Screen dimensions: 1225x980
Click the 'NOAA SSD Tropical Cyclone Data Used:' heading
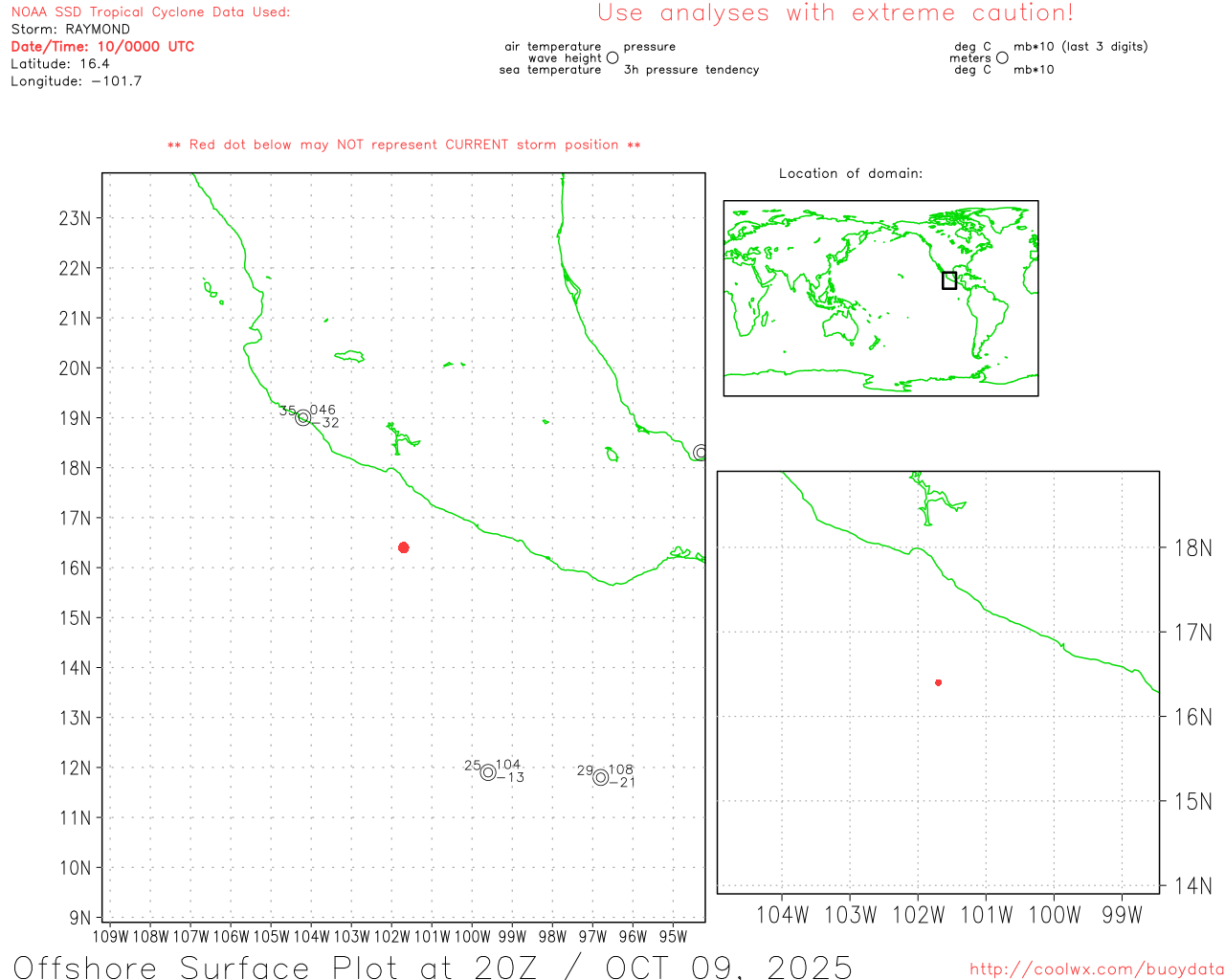click(150, 12)
